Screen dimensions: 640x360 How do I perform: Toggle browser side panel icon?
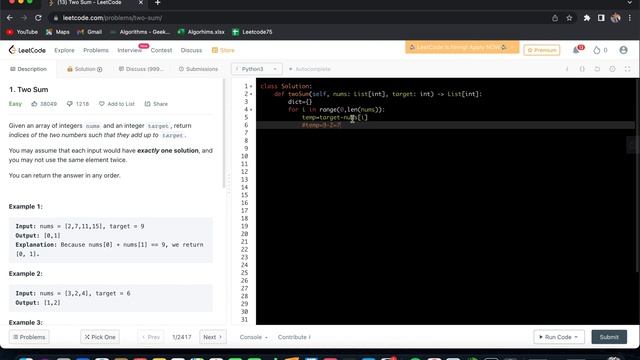(601, 18)
